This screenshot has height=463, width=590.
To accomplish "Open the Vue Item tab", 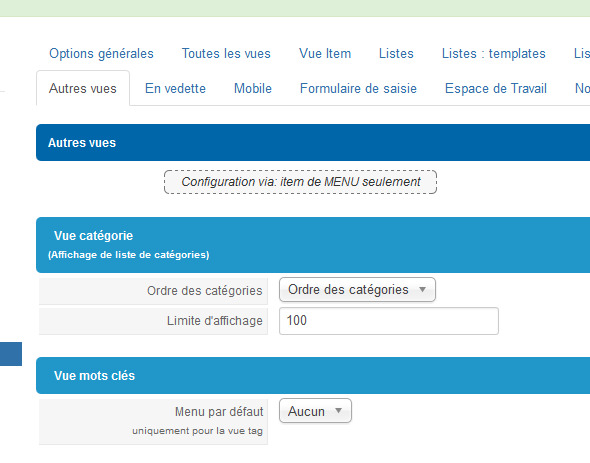I will 325,53.
